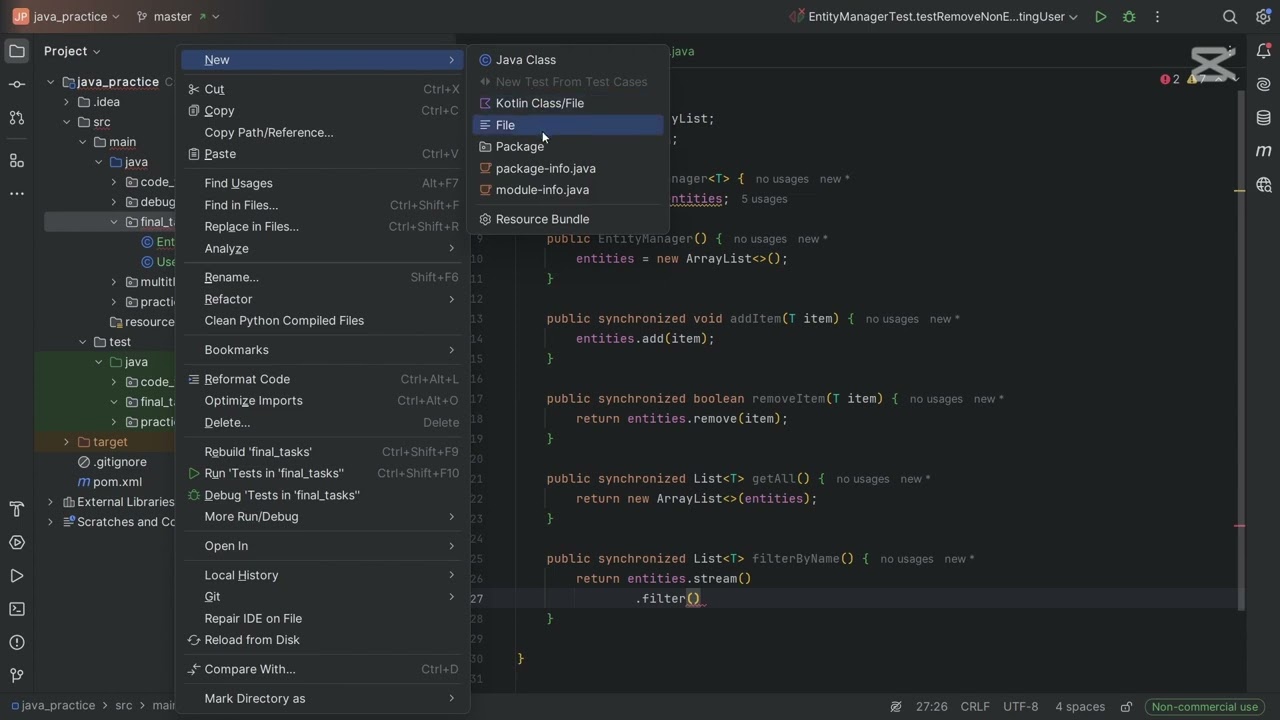Debug the current configuration

click(x=1129, y=17)
